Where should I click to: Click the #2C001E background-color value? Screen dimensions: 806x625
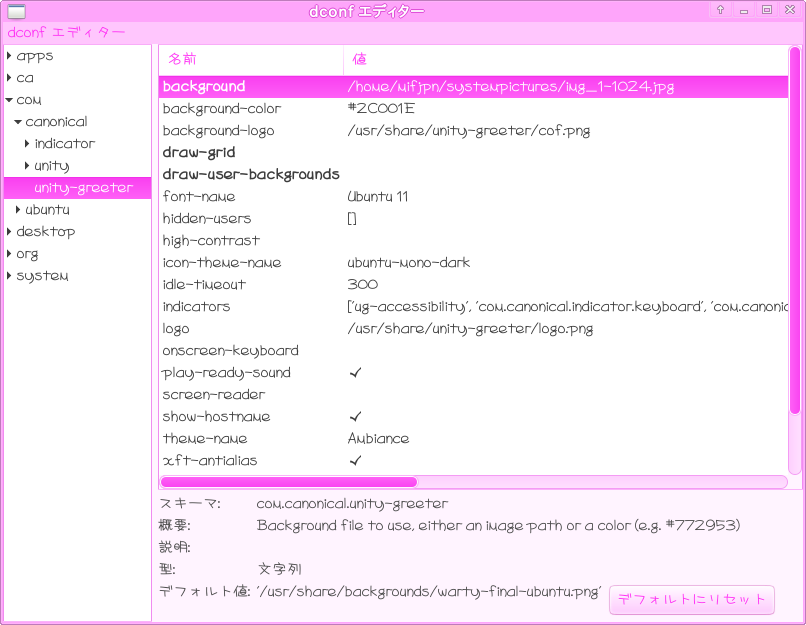(380, 109)
